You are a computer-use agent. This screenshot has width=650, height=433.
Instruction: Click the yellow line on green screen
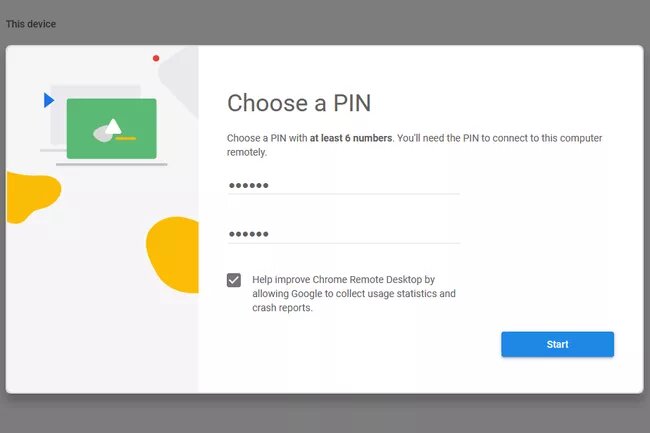click(126, 138)
